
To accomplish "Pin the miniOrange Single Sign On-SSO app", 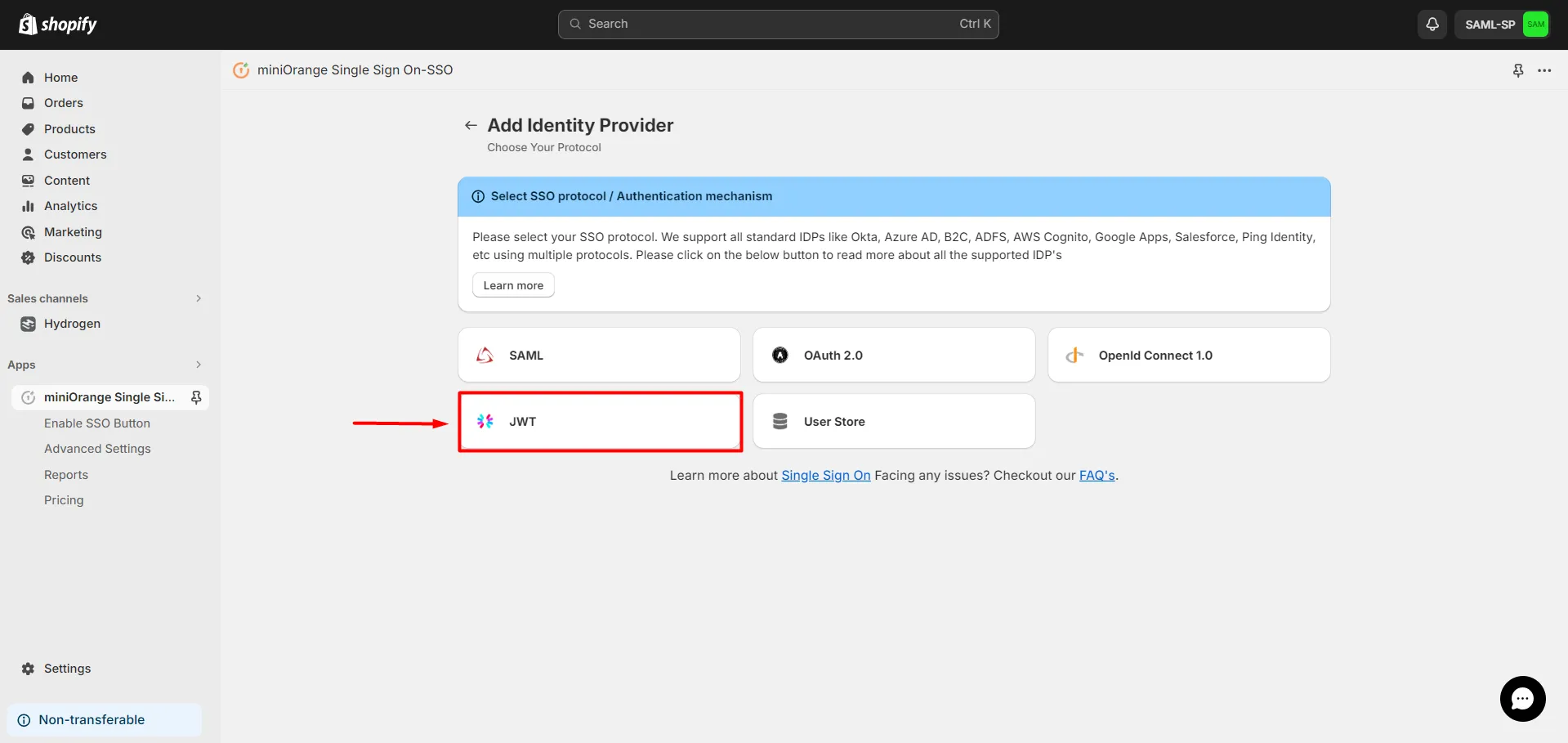I will tap(1517, 70).
